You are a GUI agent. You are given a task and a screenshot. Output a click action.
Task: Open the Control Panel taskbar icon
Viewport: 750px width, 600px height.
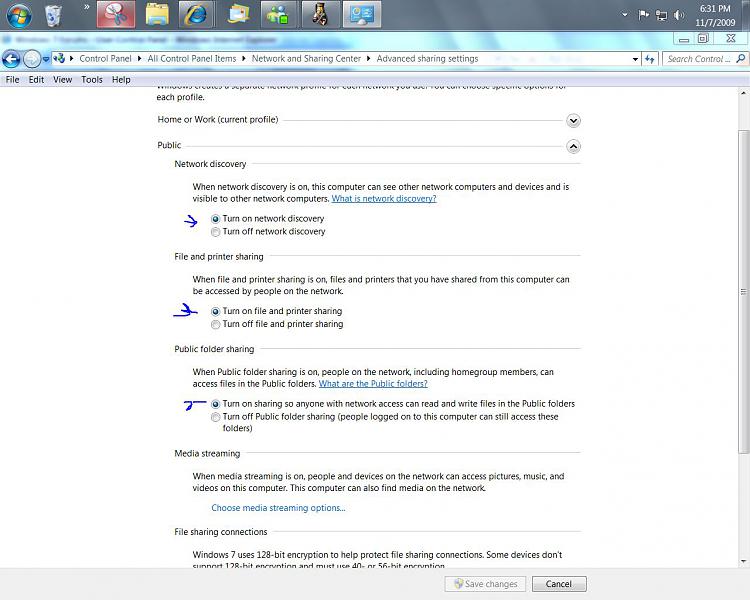[362, 14]
